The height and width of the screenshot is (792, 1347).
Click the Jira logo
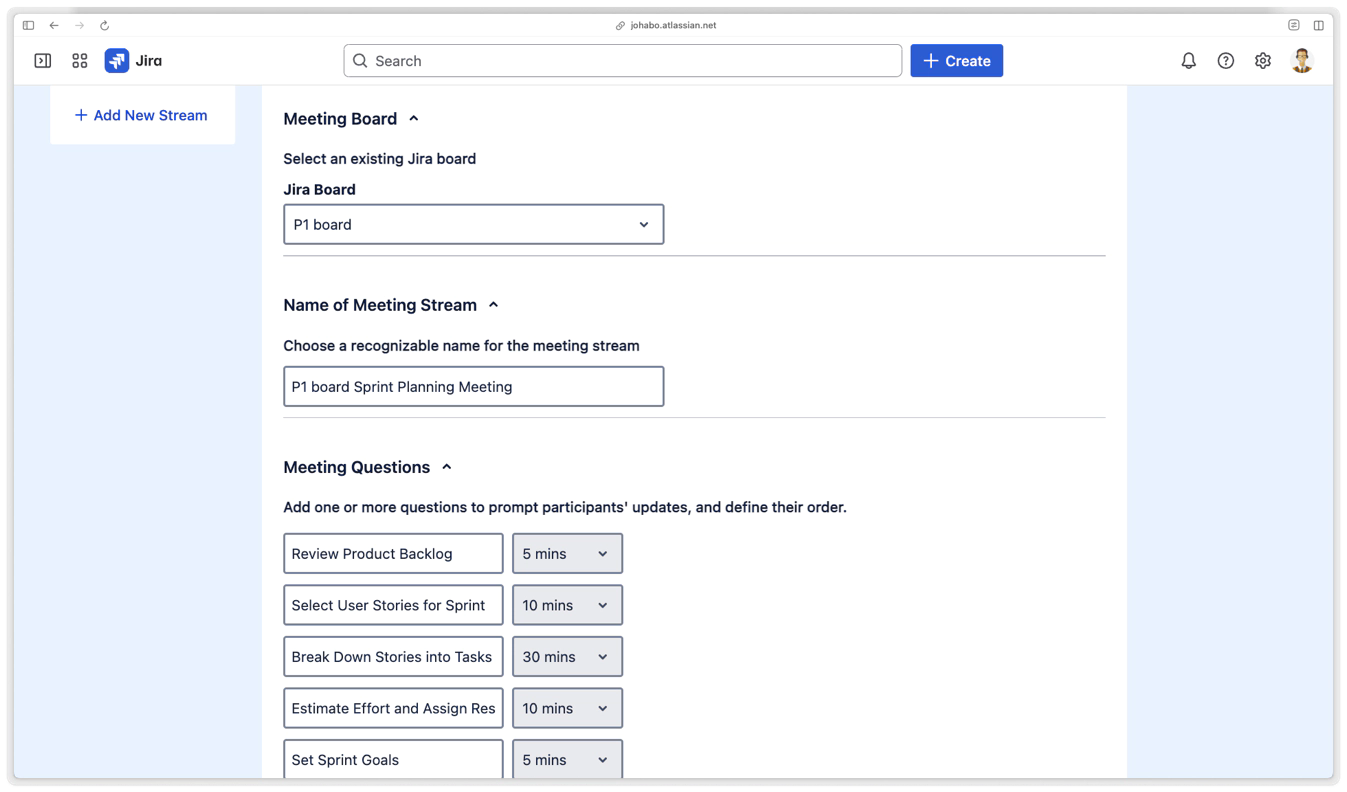coord(133,61)
